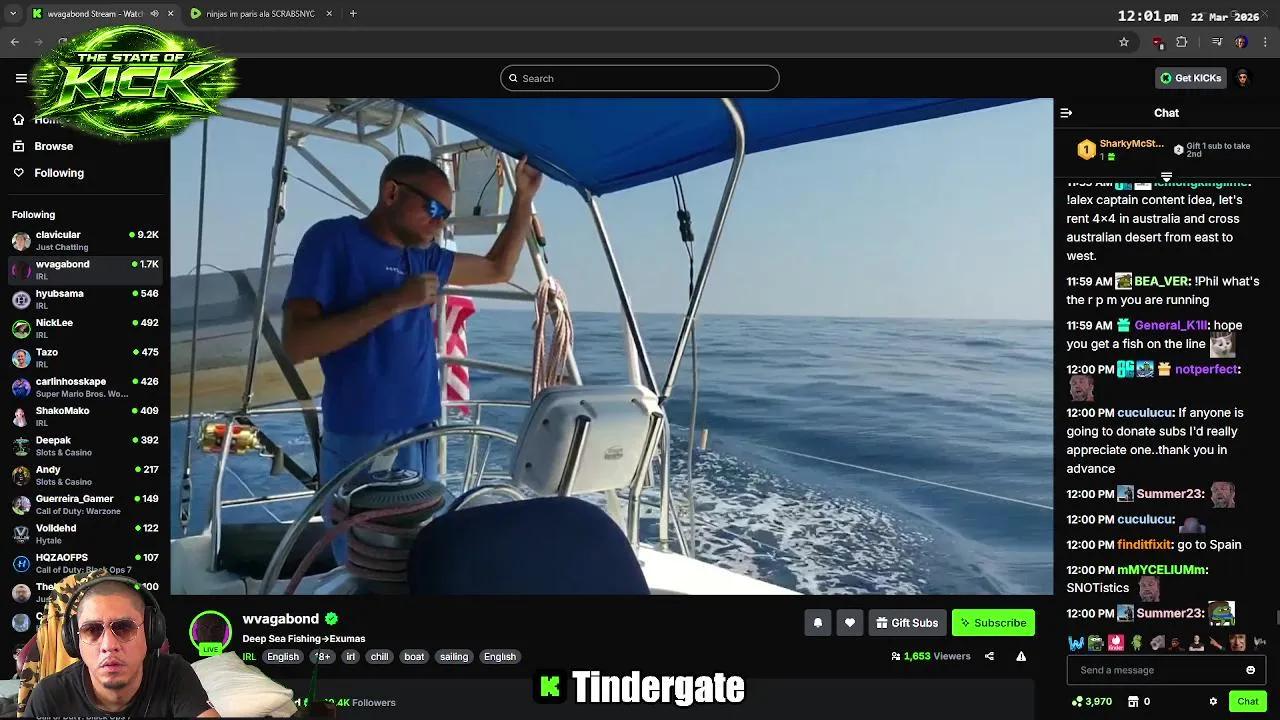Open user profile avatar menu
Screen dimensions: 1280x720
(x=1243, y=78)
